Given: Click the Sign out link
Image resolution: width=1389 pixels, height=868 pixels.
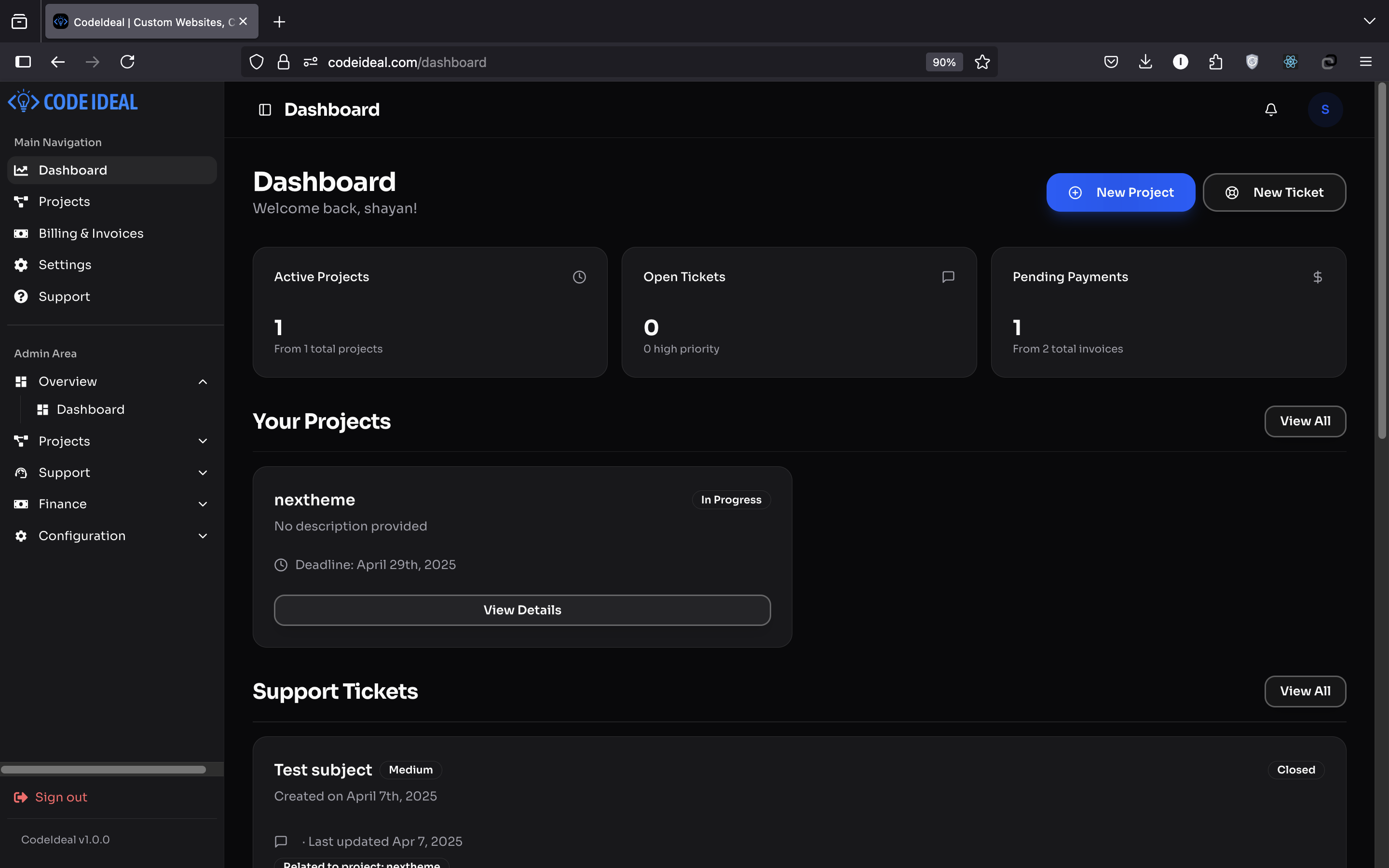Looking at the screenshot, I should coord(61,797).
